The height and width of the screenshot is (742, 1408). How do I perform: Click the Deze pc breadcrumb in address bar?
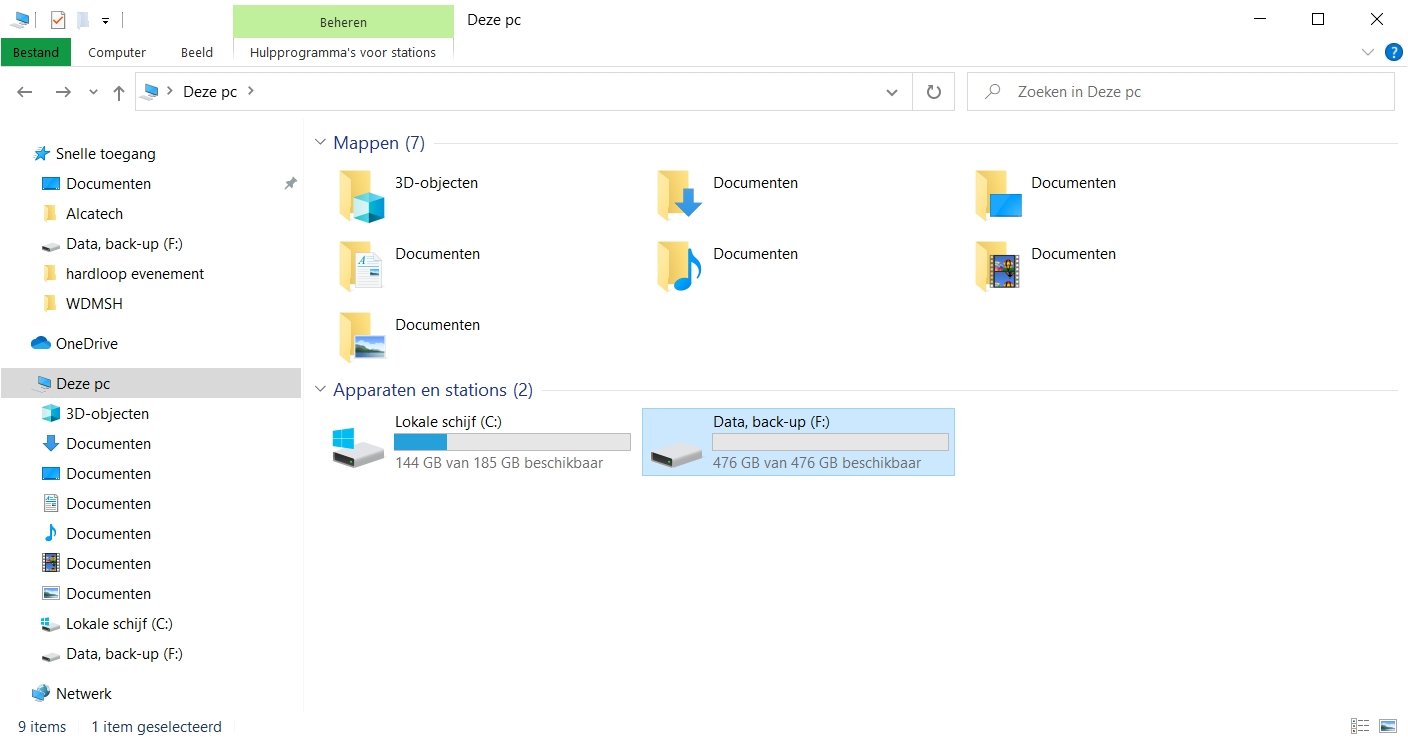click(210, 91)
